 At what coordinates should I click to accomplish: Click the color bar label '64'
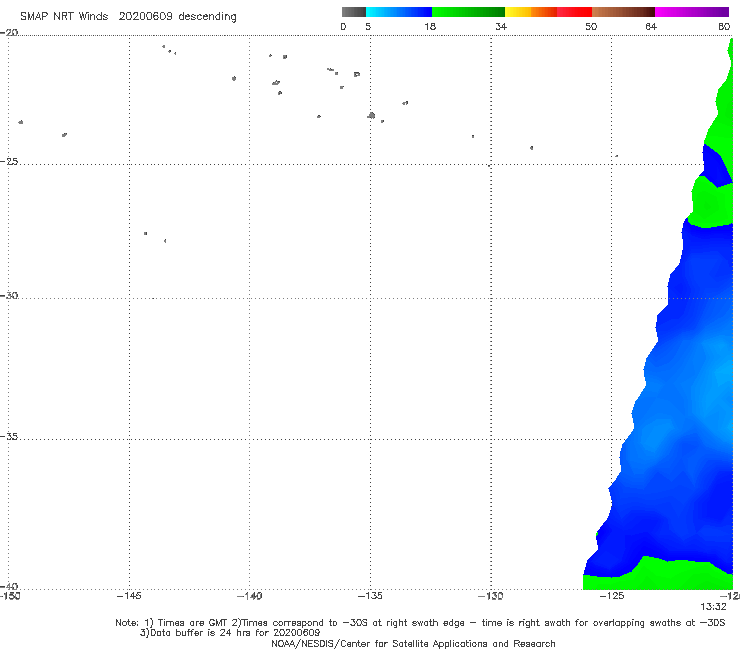click(651, 27)
